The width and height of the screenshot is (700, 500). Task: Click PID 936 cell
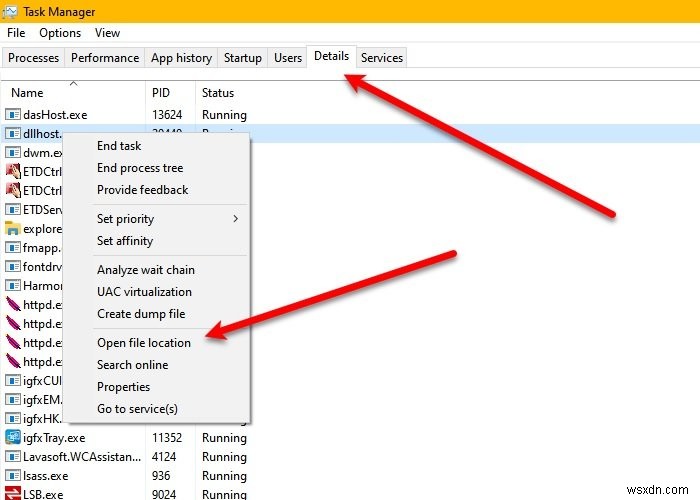point(161,475)
